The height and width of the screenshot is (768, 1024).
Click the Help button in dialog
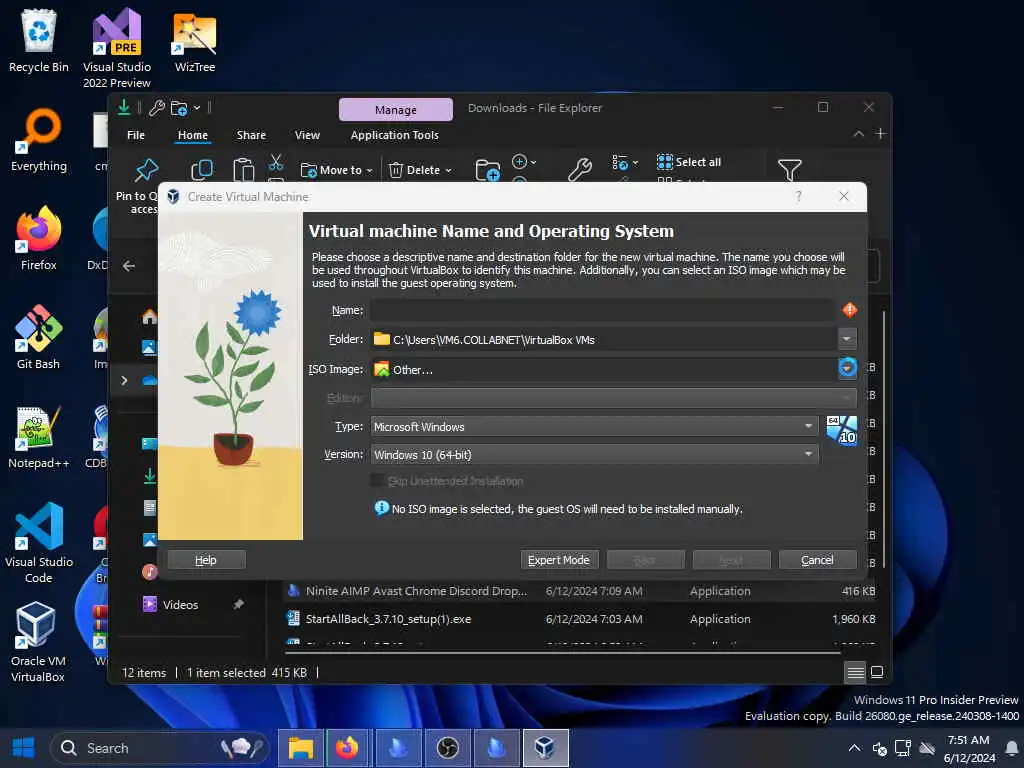pyautogui.click(x=206, y=560)
